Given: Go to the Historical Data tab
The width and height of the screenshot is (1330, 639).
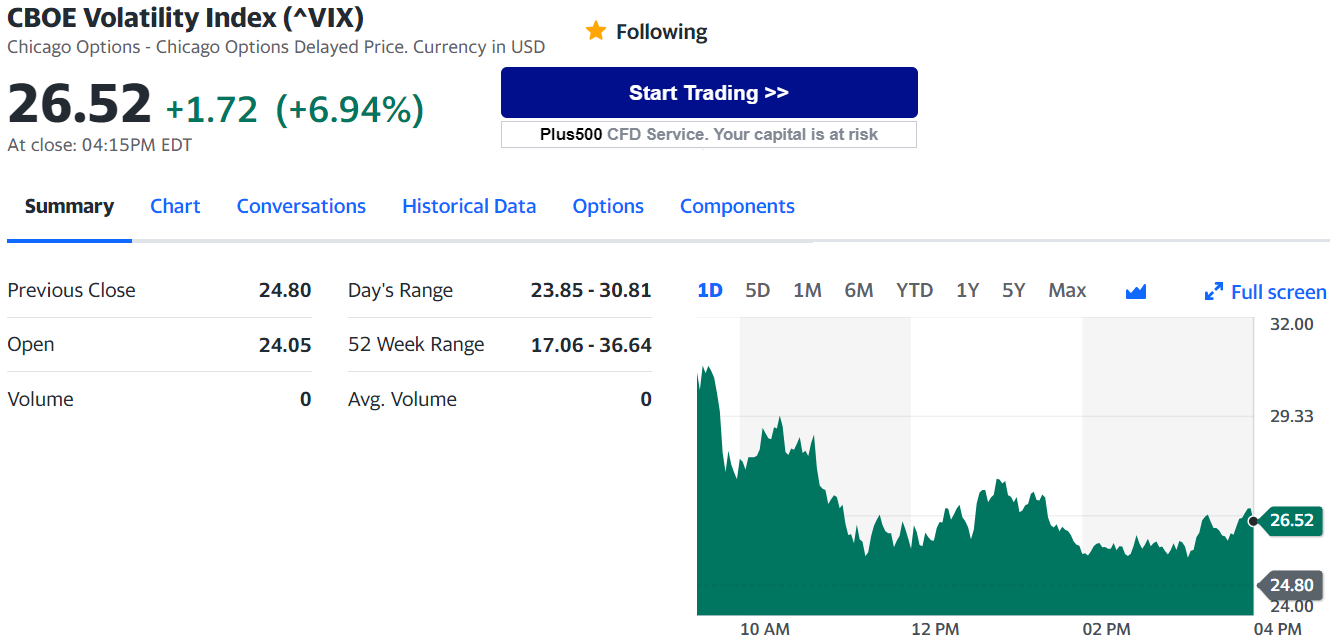Looking at the screenshot, I should (469, 206).
